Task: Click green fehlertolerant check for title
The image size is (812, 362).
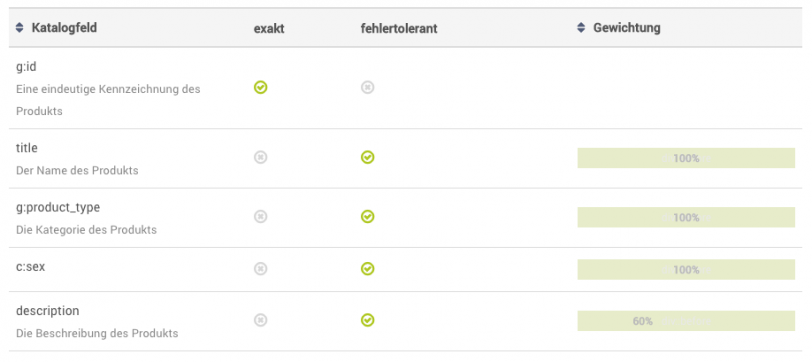Action: pyautogui.click(x=367, y=157)
